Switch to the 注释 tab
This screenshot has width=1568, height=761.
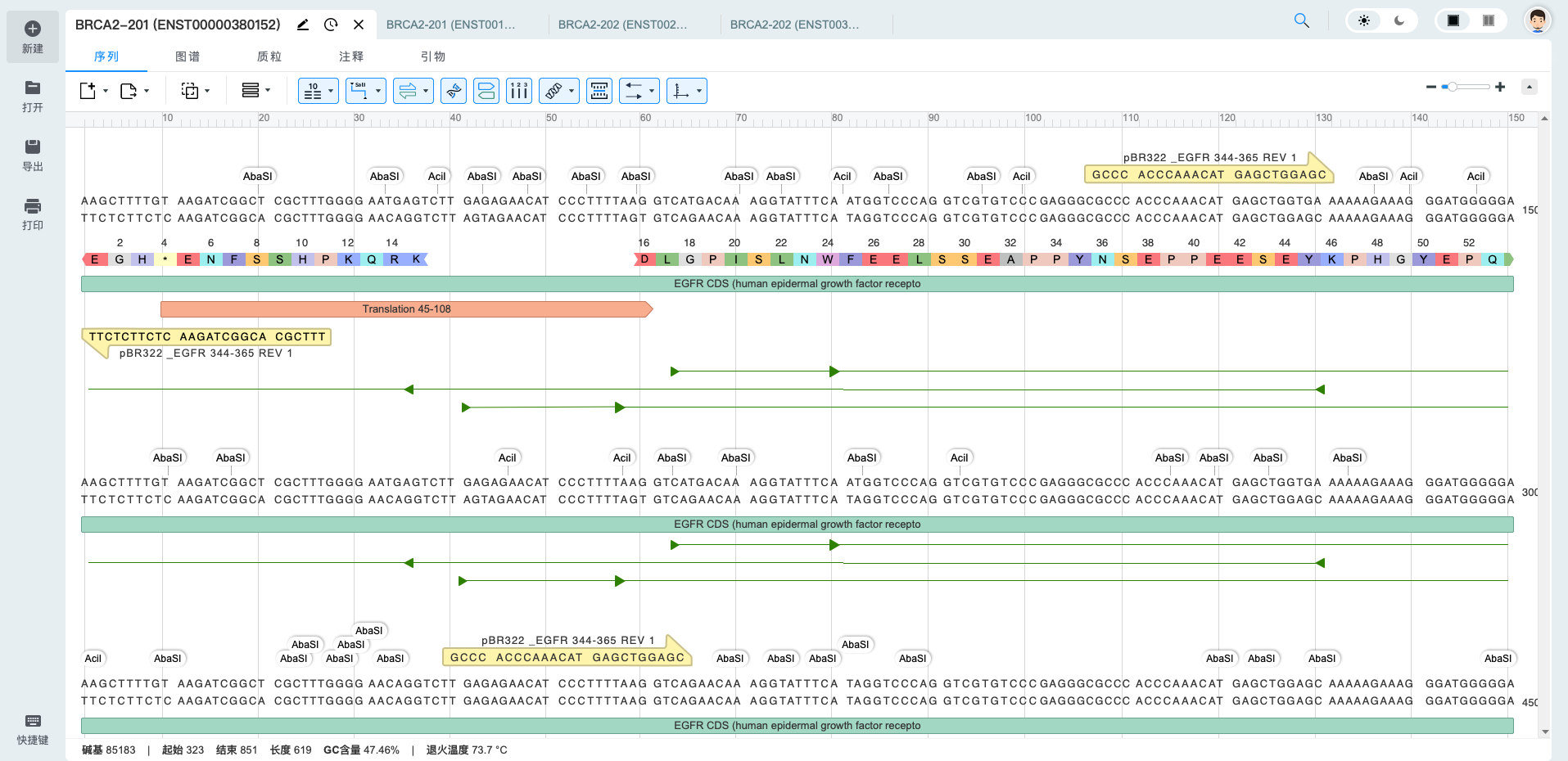pos(351,56)
